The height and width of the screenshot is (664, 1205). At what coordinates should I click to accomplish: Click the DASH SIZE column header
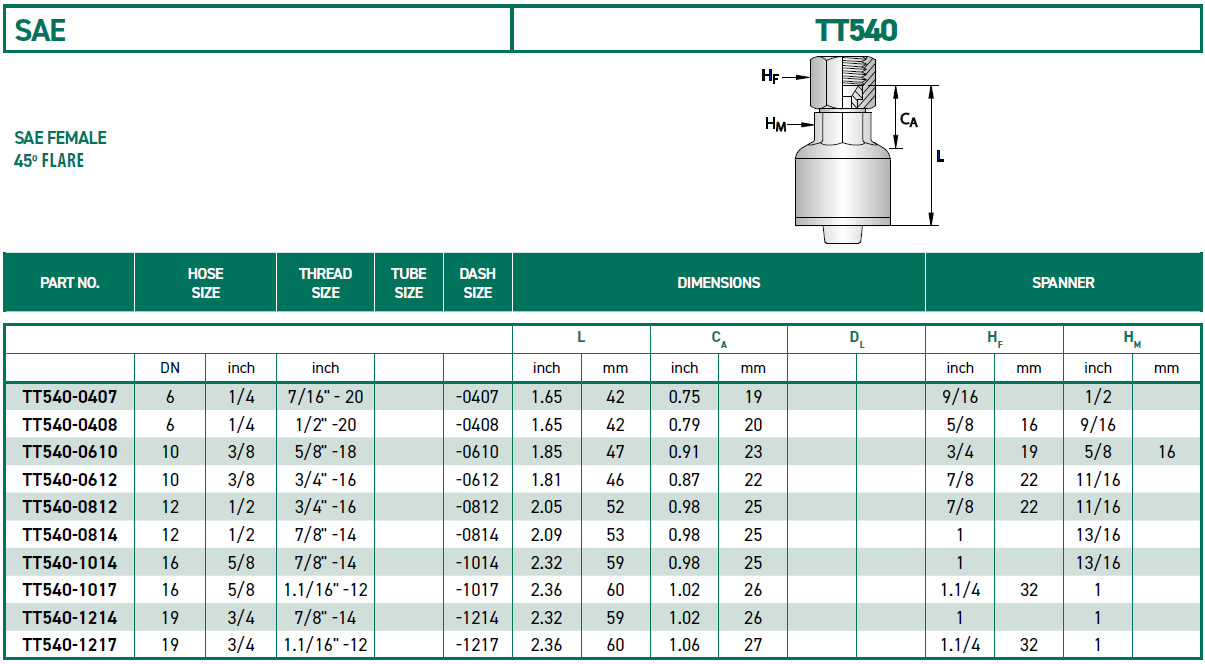[478, 283]
